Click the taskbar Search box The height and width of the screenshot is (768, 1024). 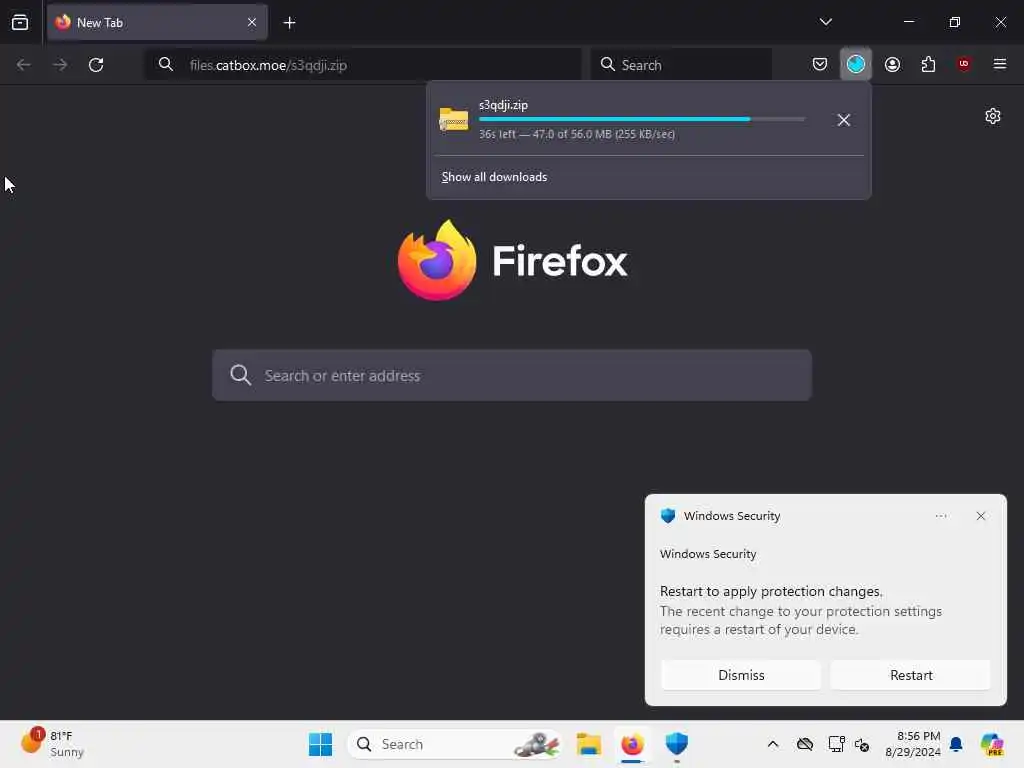point(455,744)
